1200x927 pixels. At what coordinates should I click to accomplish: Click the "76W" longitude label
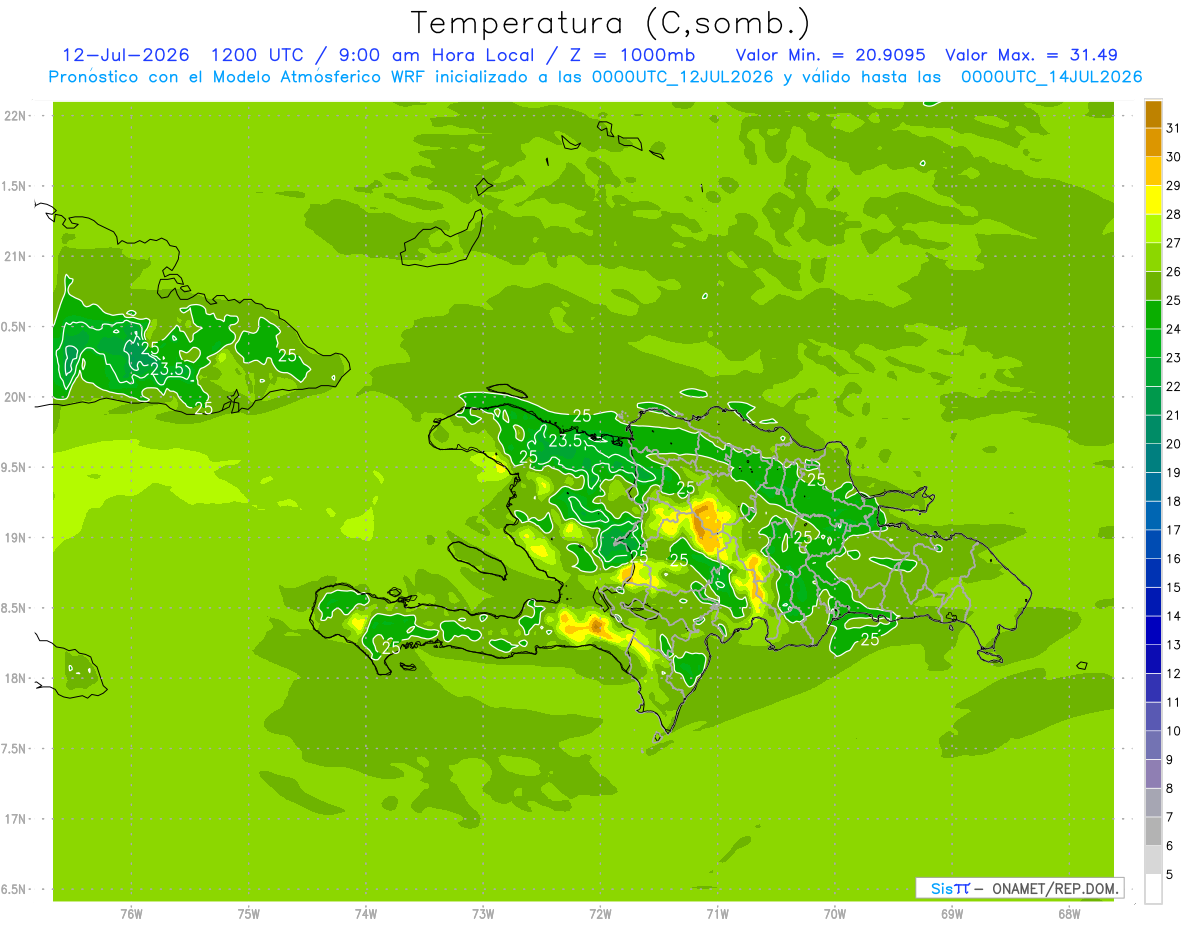point(131,914)
